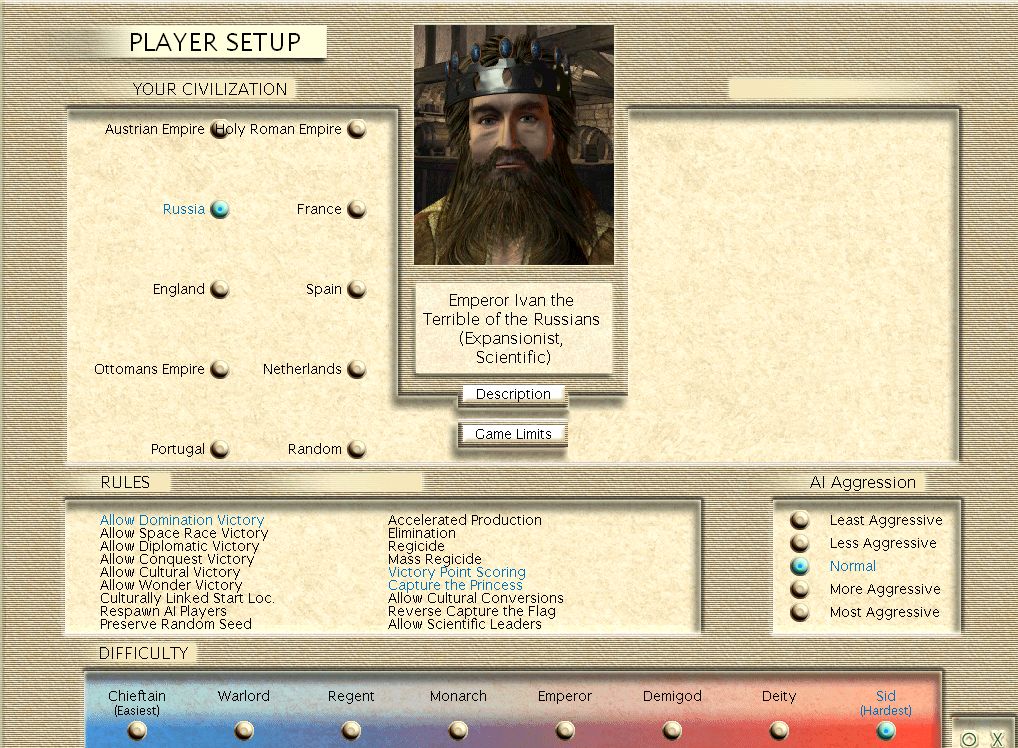
Task: Select the Austrian Empire civilization
Action: click(x=220, y=130)
